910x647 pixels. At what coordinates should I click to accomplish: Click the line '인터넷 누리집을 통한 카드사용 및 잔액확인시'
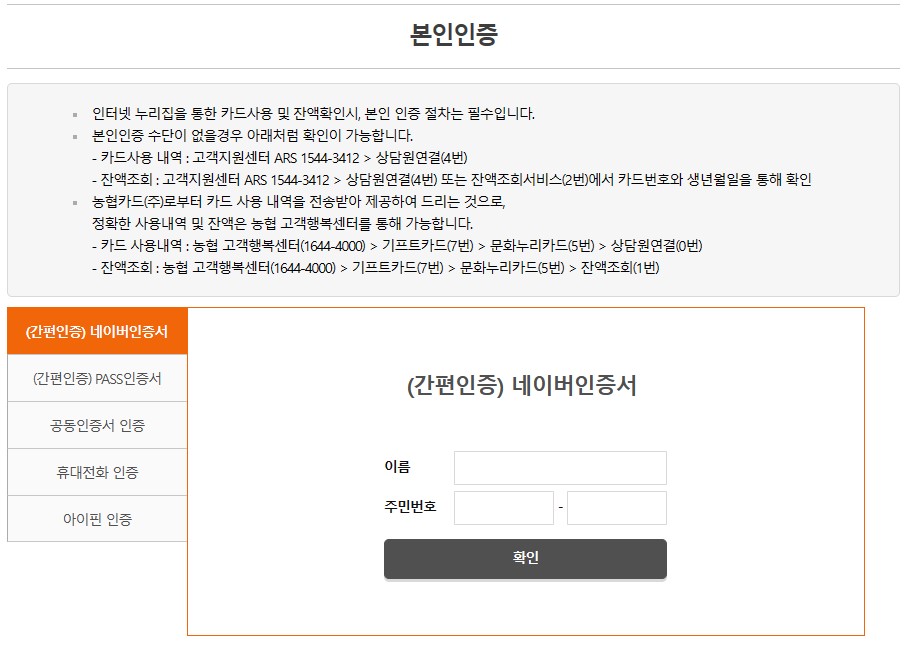coord(313,113)
